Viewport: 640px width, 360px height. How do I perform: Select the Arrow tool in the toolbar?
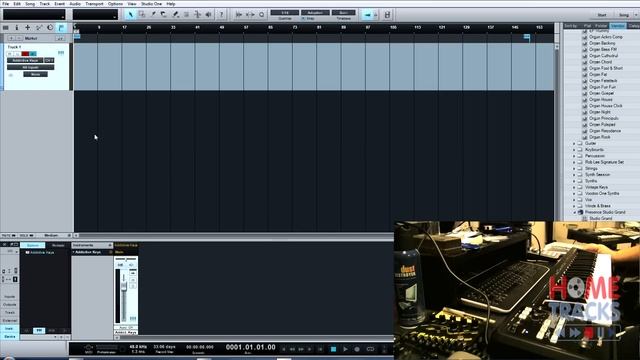[x=131, y=15]
